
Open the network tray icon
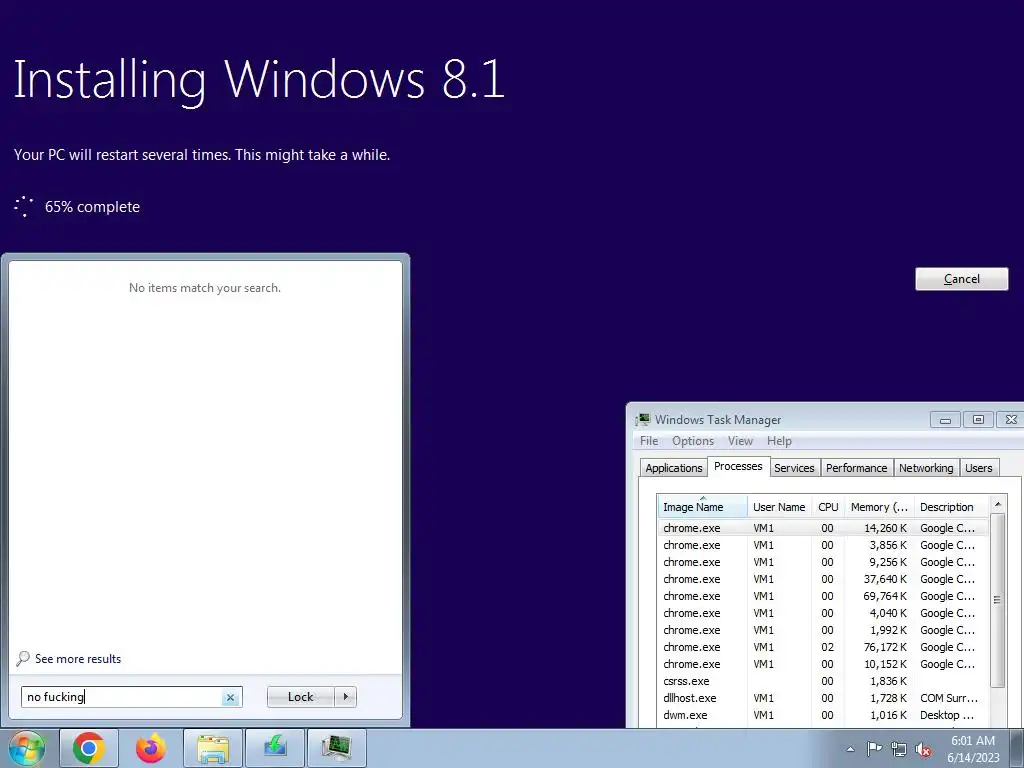coord(899,749)
